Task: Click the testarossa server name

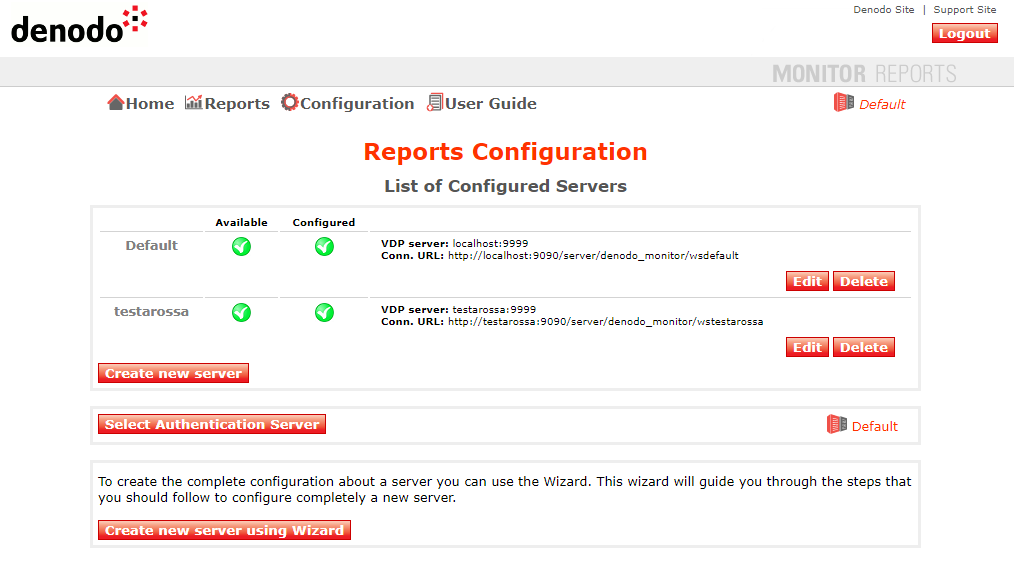Action: 151,312
